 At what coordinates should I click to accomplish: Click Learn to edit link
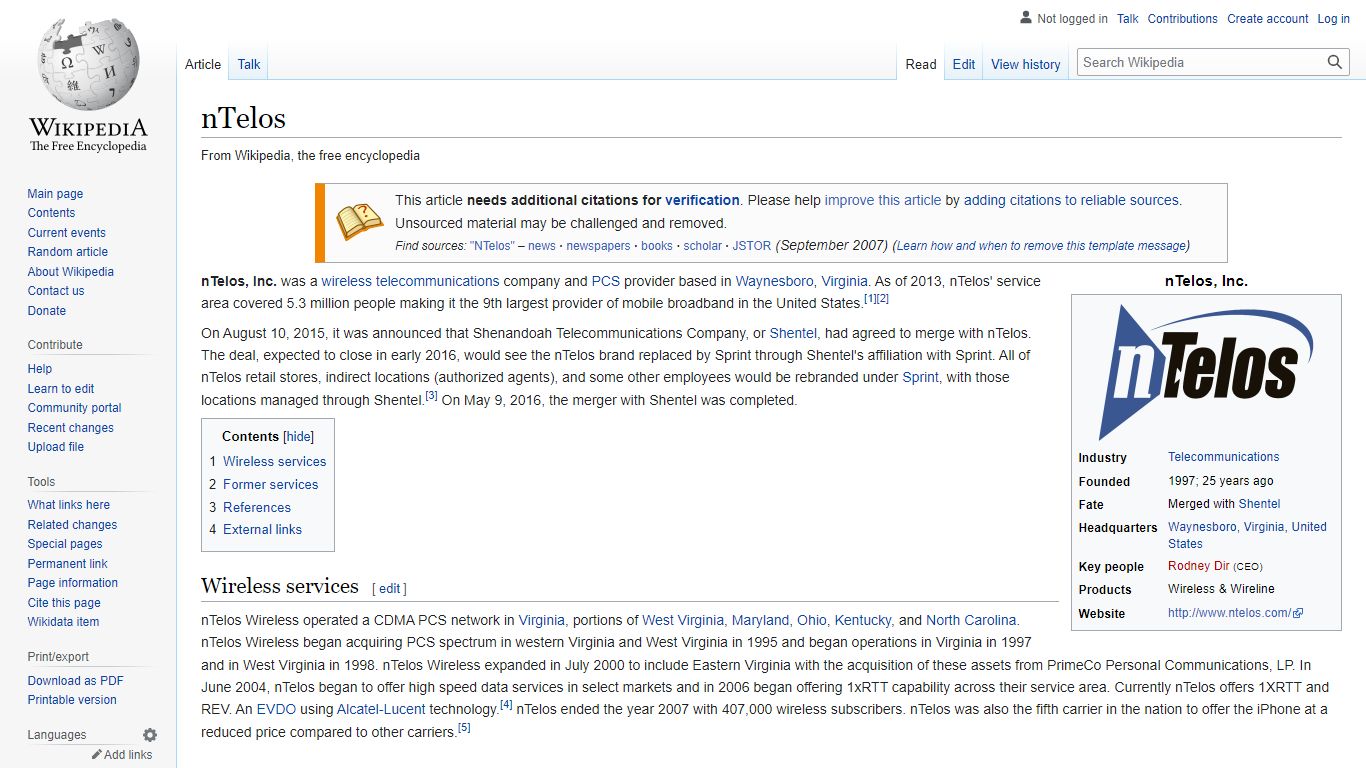point(61,389)
